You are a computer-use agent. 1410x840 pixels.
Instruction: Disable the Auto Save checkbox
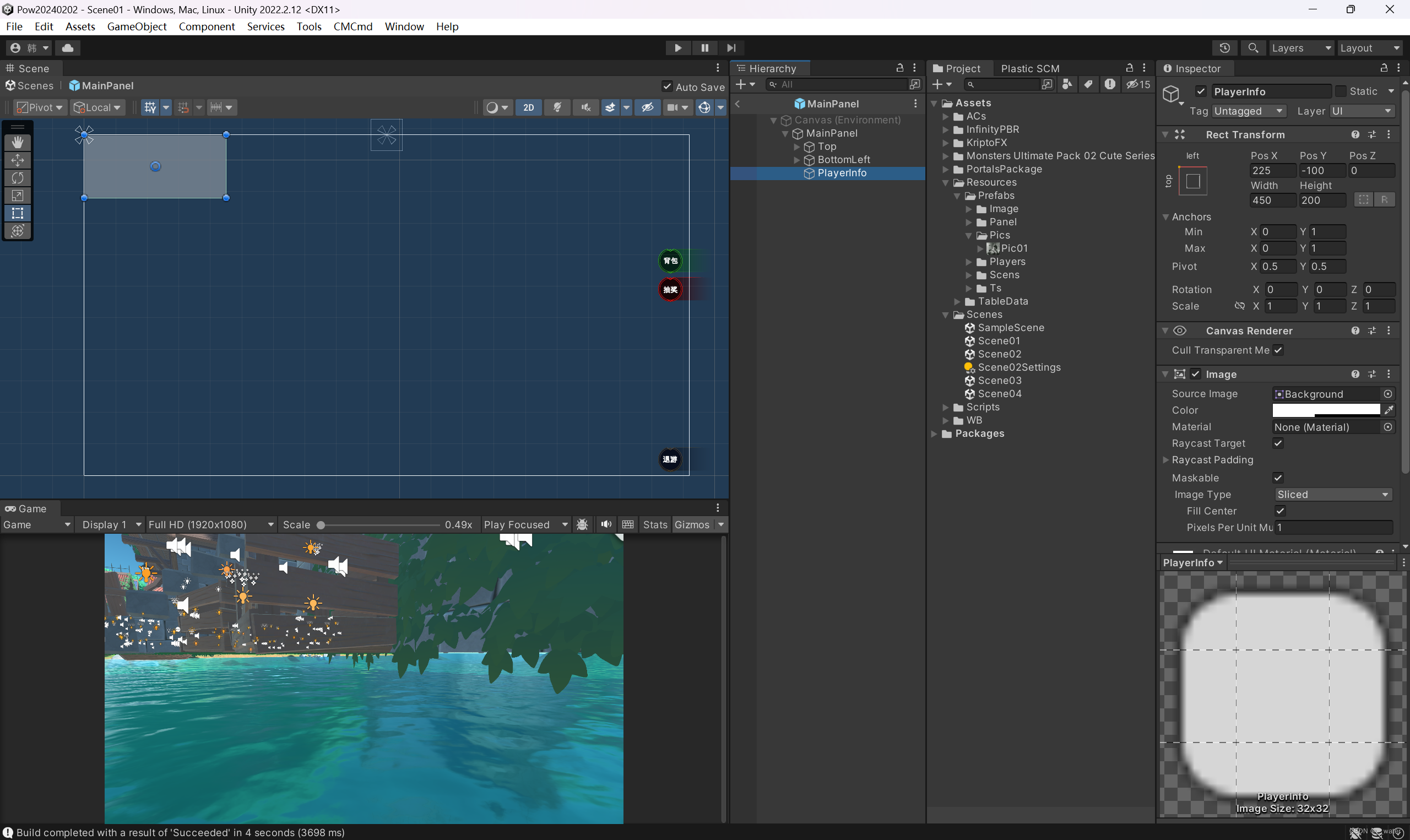coord(666,86)
